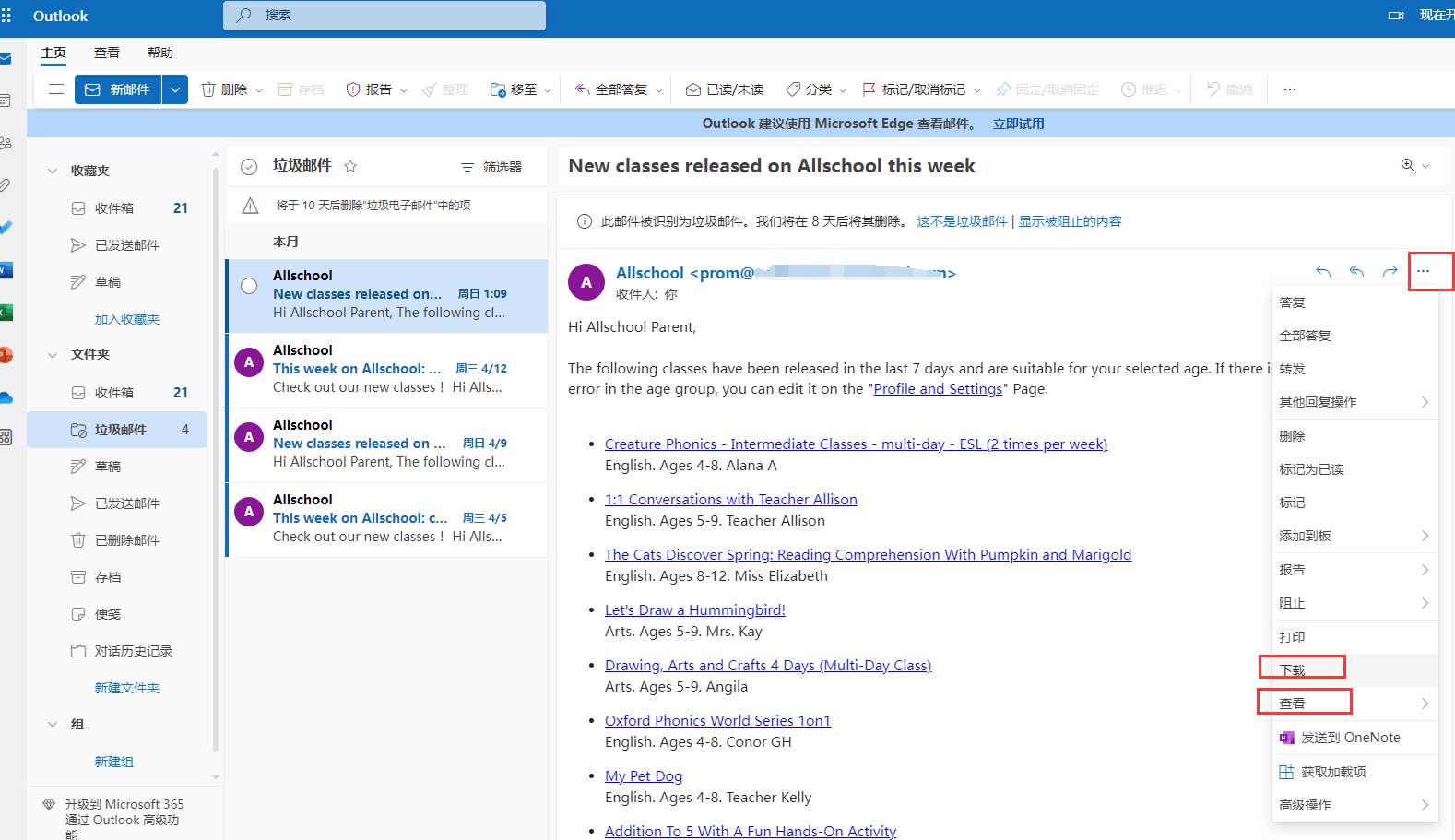
Task: Click the video meeting icon in top bar
Action: point(1396,16)
